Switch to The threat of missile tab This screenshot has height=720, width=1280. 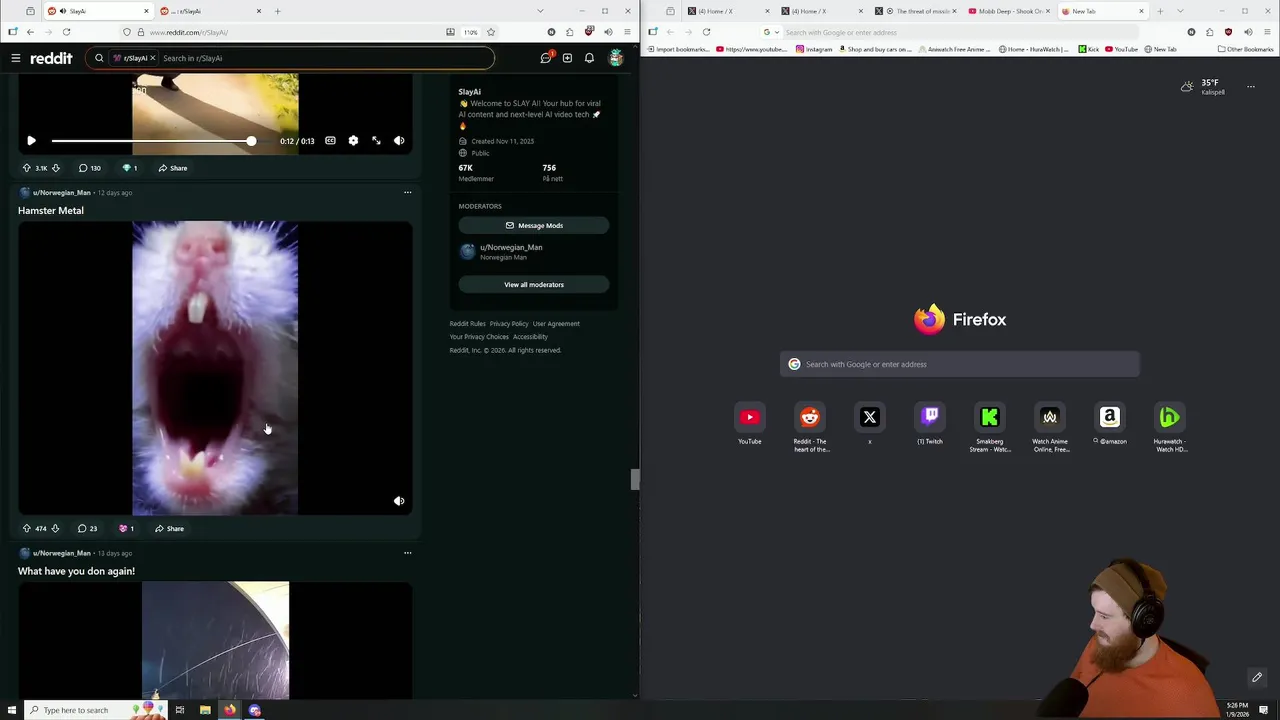pyautogui.click(x=917, y=11)
